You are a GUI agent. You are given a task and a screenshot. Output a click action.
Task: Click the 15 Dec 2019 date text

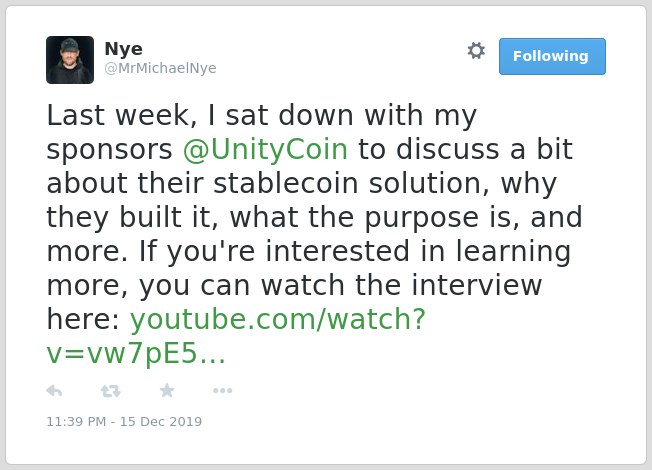click(x=161, y=421)
